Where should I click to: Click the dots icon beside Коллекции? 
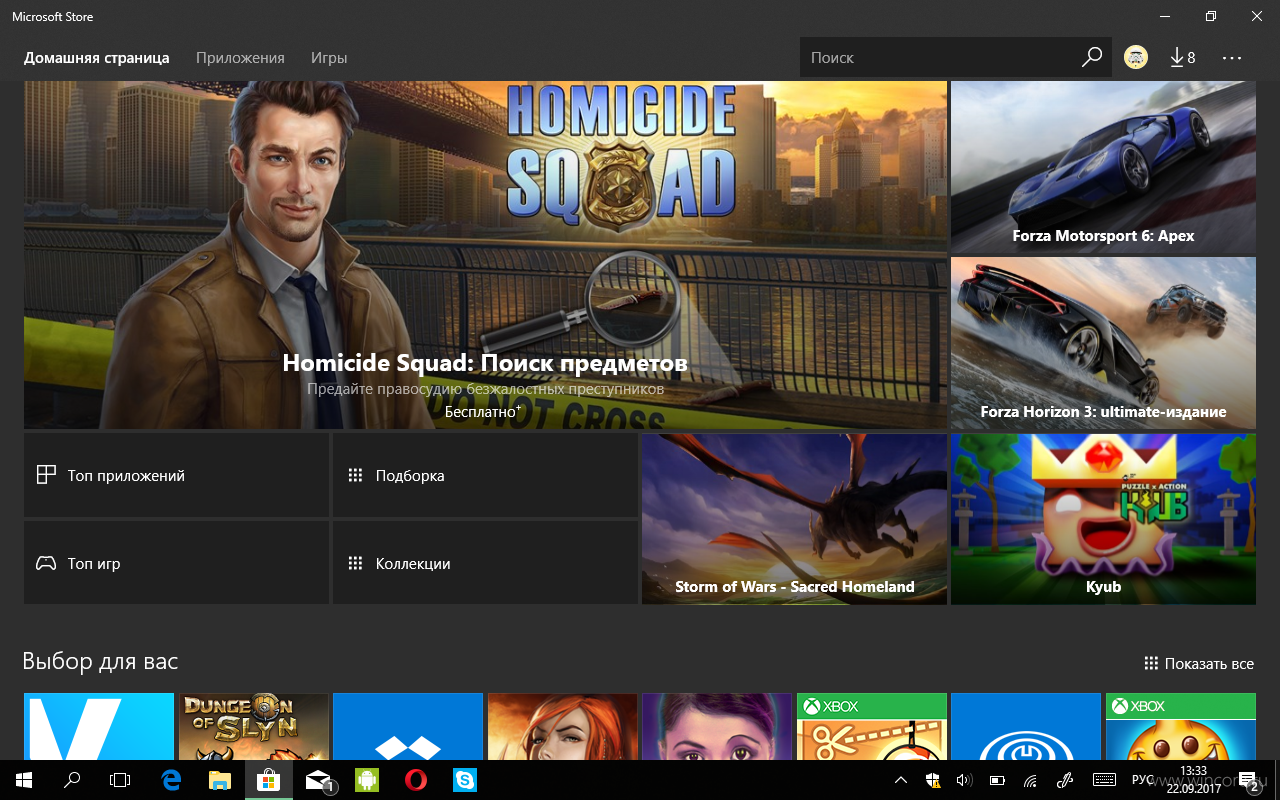[355, 563]
